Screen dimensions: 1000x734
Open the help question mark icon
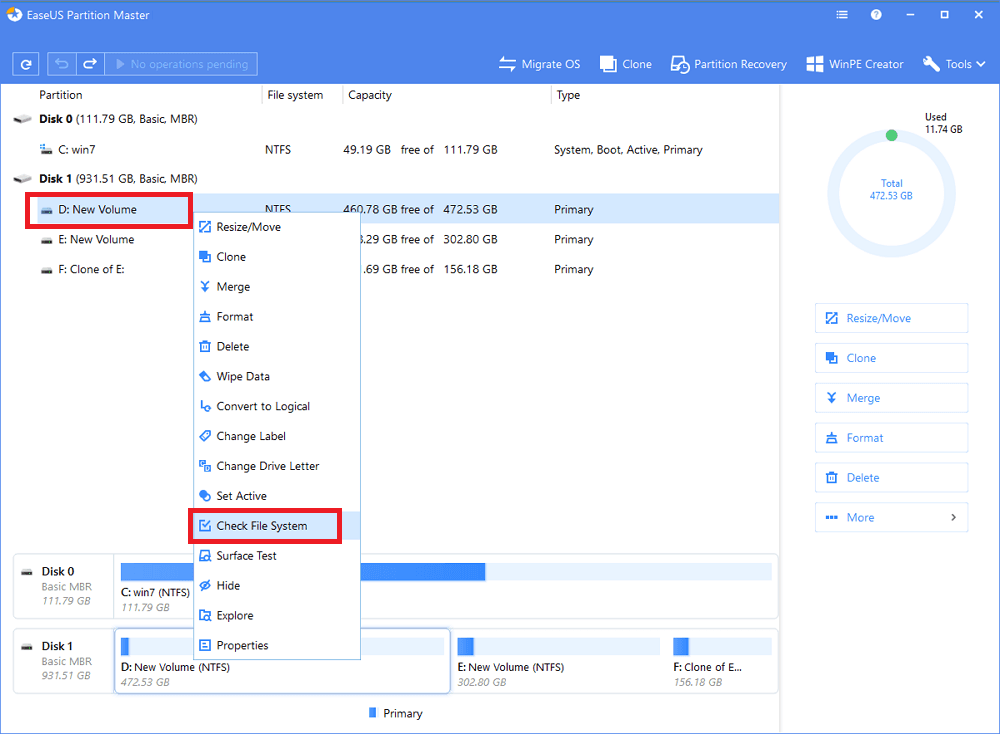point(876,15)
